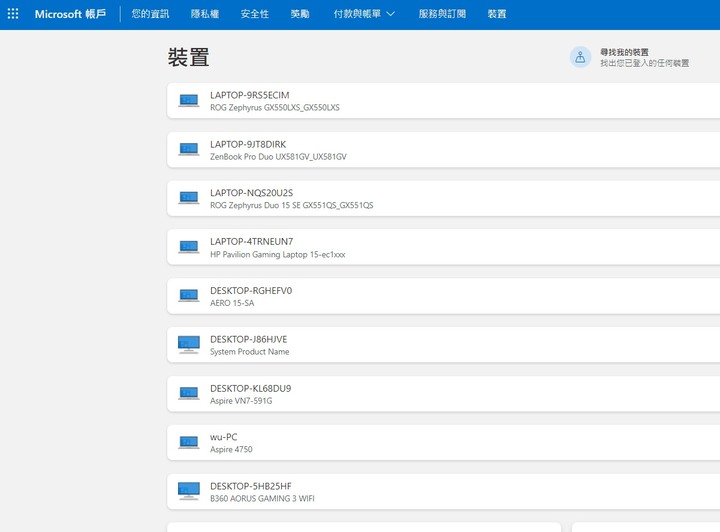This screenshot has width=720, height=532.
Task: Select 裝置 in the top navigation
Action: pyautogui.click(x=497, y=14)
